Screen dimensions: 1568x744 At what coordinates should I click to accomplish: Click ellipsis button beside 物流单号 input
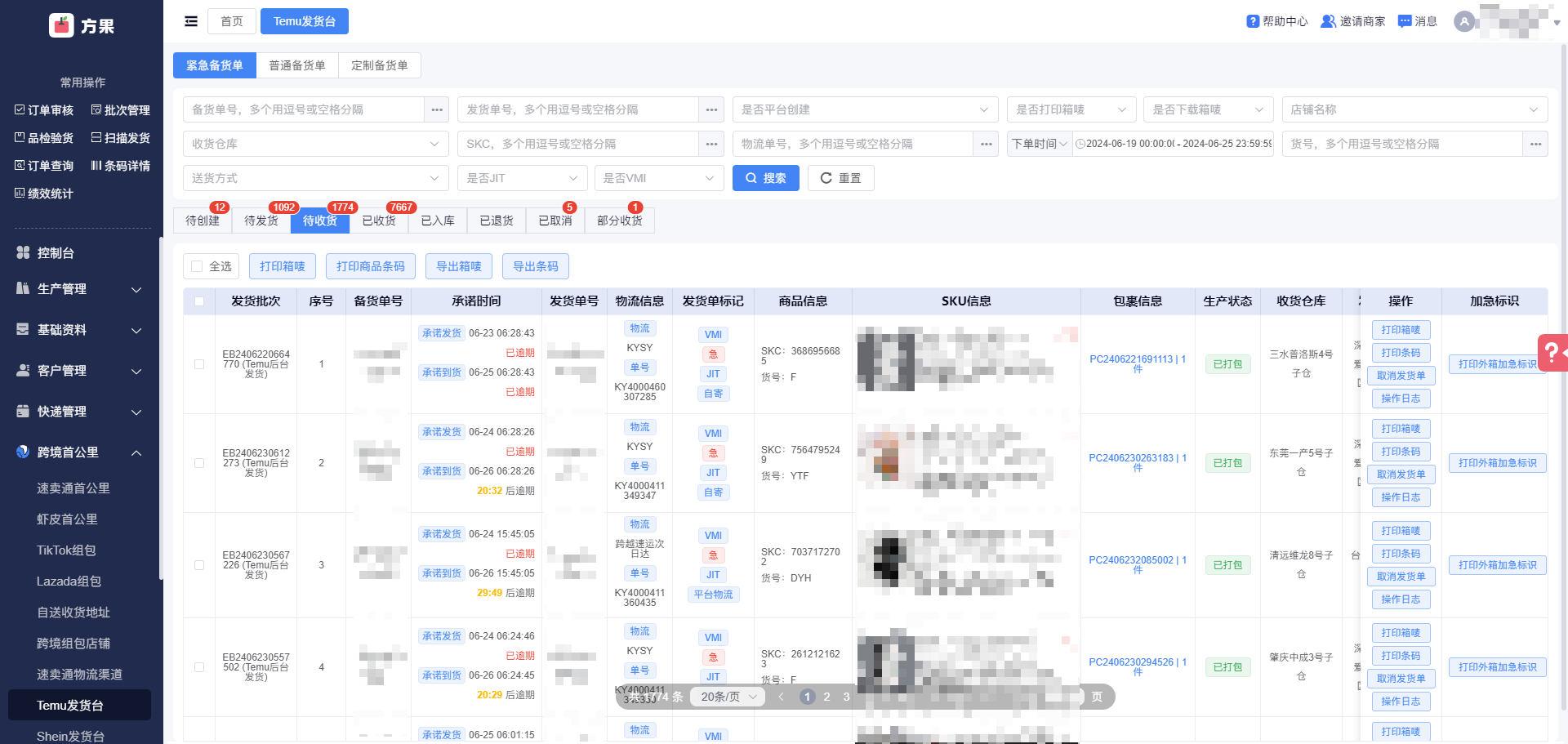click(x=987, y=144)
